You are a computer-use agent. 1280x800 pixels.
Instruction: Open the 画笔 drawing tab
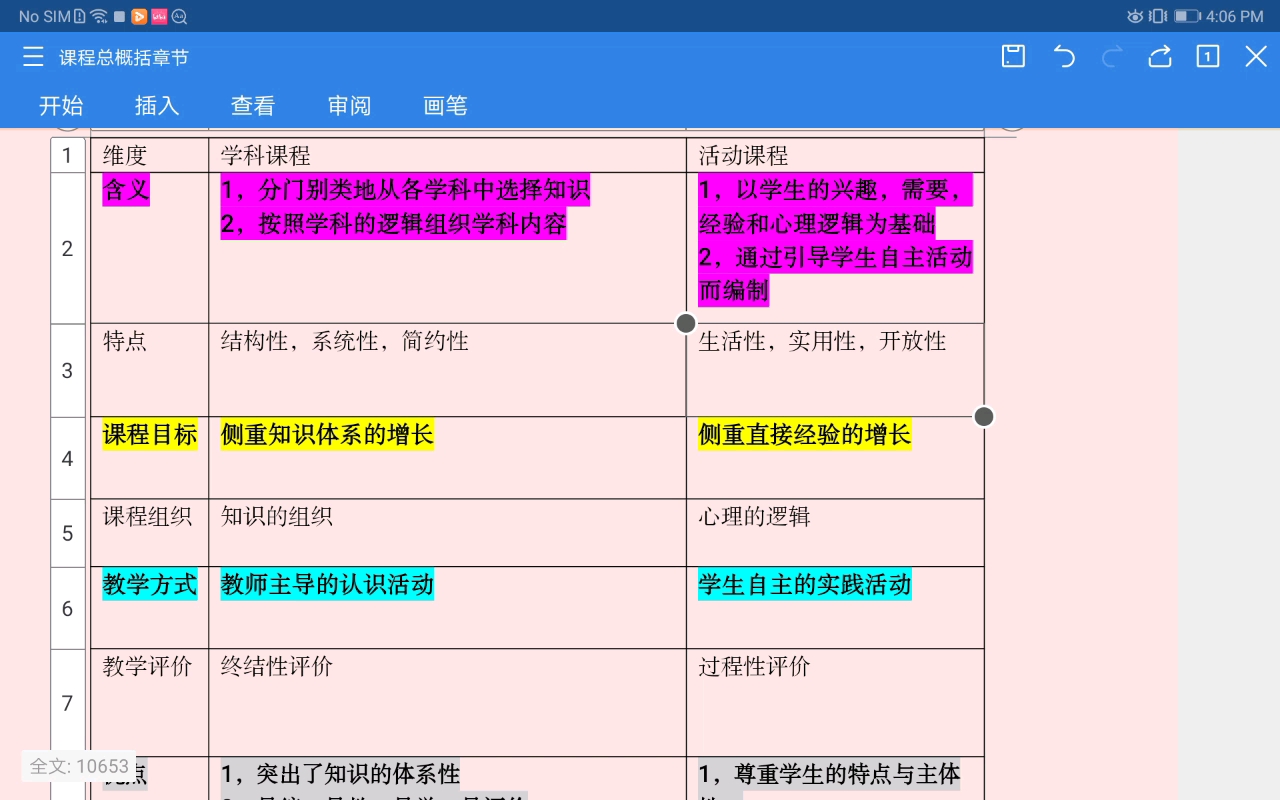click(444, 106)
